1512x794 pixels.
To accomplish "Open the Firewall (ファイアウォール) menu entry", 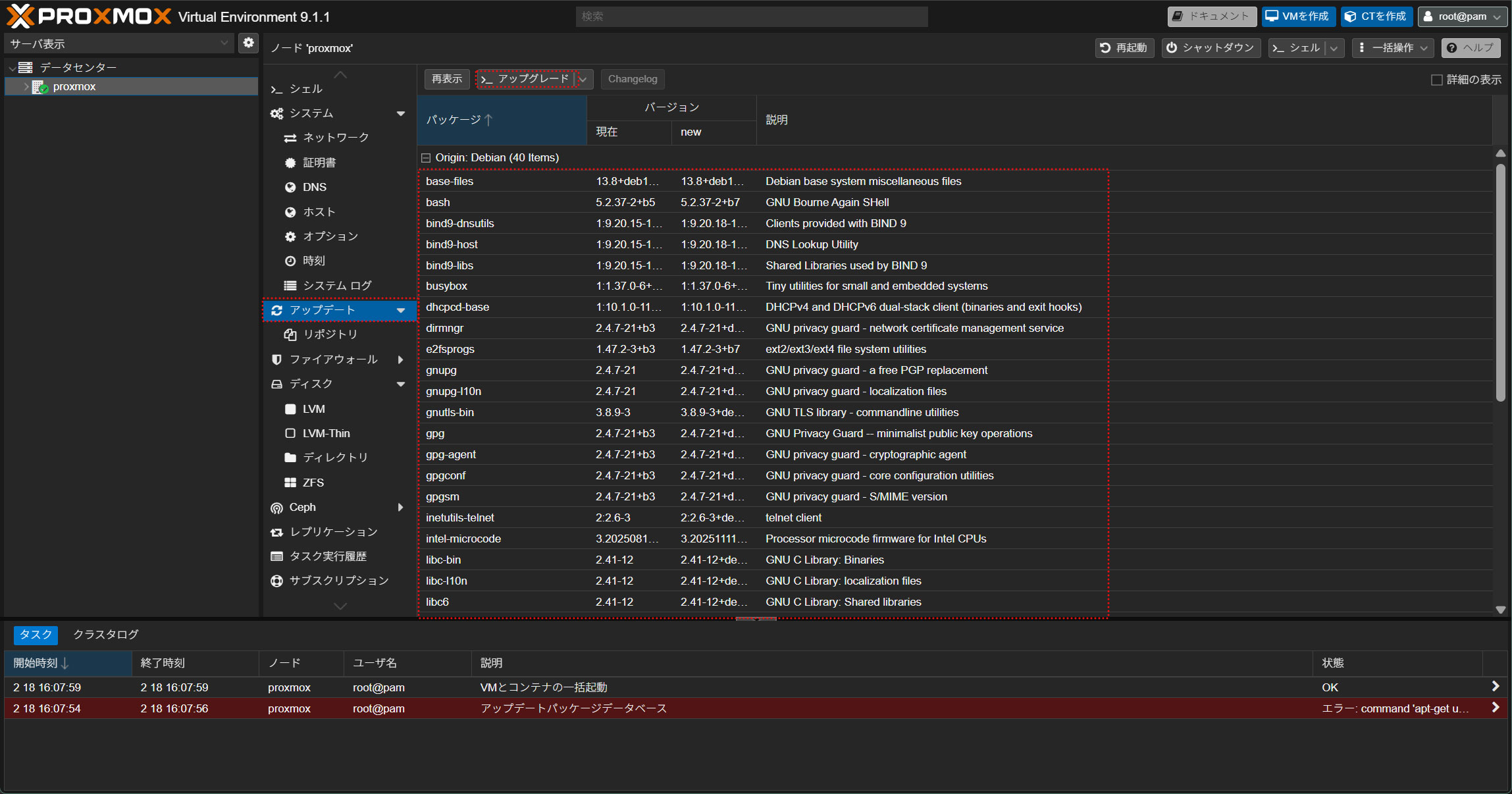I will click(333, 359).
